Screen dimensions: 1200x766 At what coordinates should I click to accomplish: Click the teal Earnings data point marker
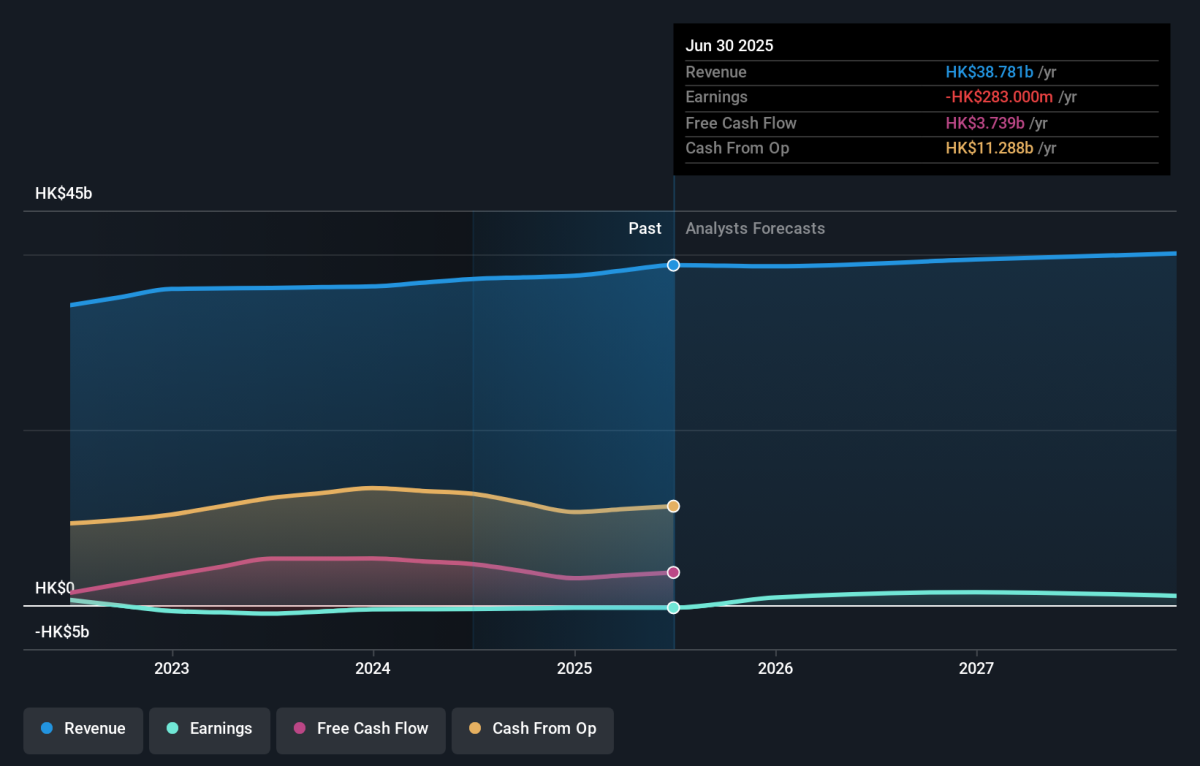pos(673,607)
